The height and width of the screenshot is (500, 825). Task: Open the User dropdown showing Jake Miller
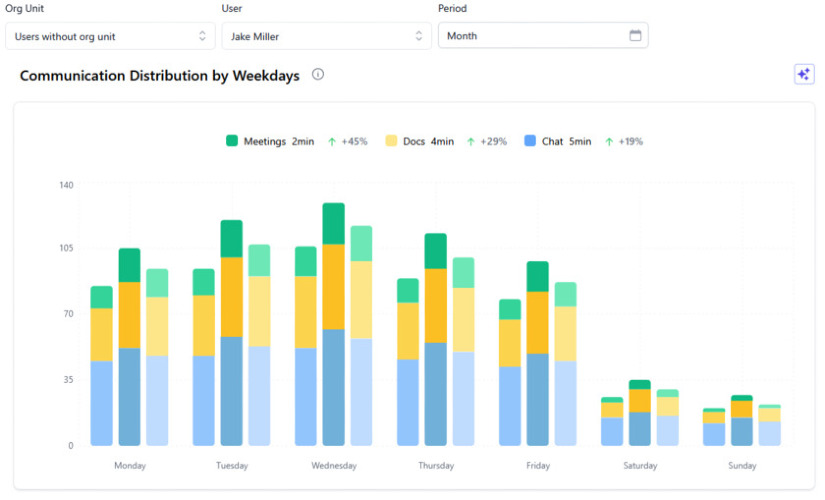[326, 36]
